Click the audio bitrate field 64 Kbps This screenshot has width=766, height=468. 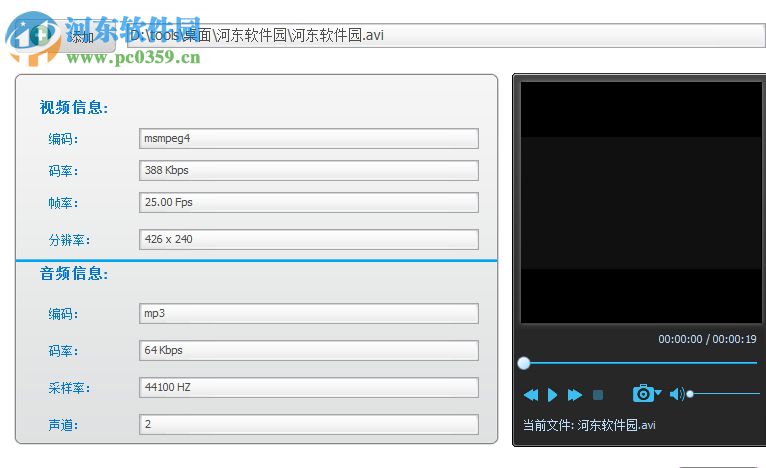point(309,350)
